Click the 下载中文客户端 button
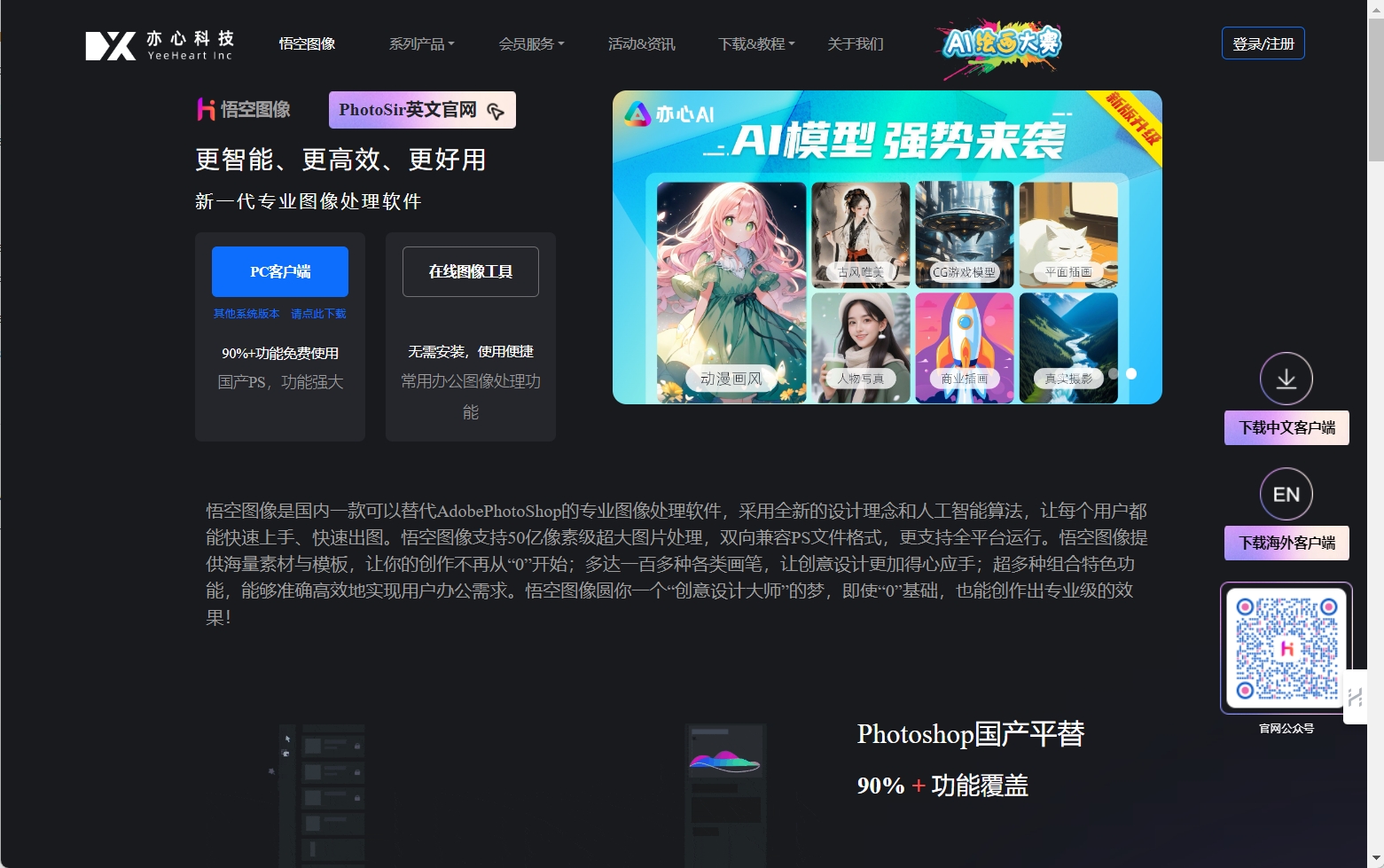1384x868 pixels. (1286, 427)
